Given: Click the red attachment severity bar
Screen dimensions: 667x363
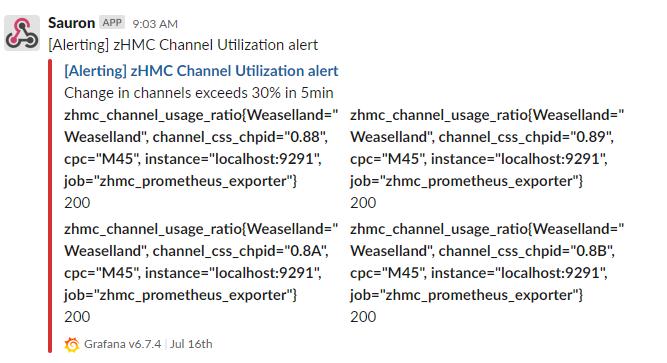Looking at the screenshot, I should (x=50, y=206).
